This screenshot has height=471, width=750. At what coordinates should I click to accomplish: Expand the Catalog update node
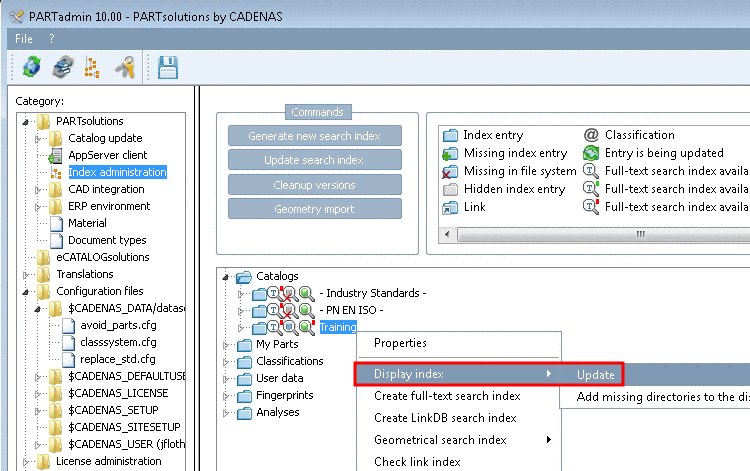[38, 139]
